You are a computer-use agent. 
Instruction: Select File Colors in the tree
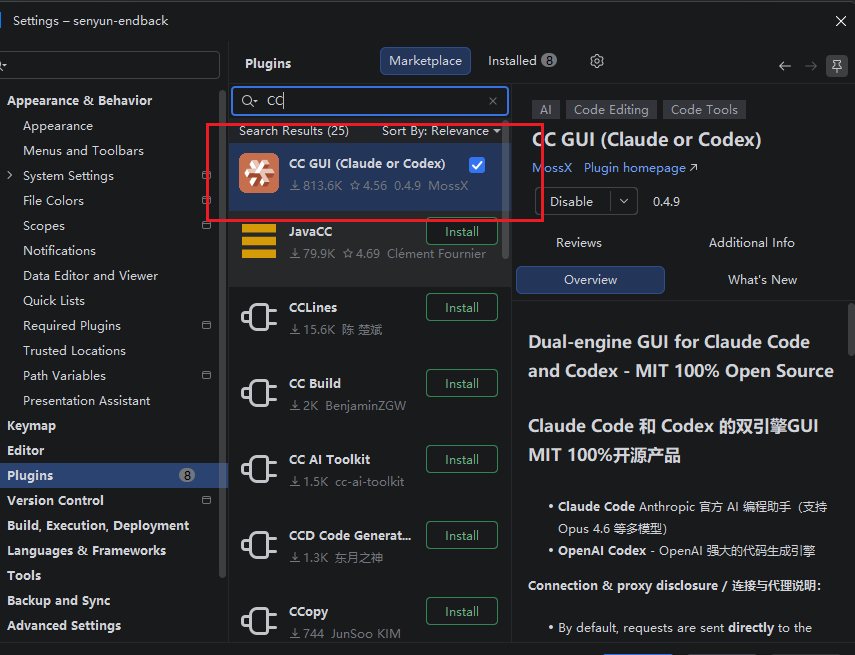pos(53,201)
